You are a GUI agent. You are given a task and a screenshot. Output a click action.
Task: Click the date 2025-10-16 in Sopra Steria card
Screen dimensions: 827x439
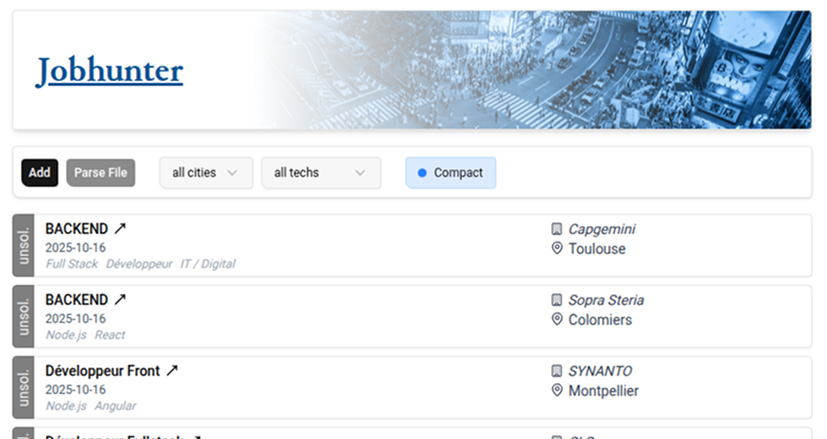(x=75, y=319)
